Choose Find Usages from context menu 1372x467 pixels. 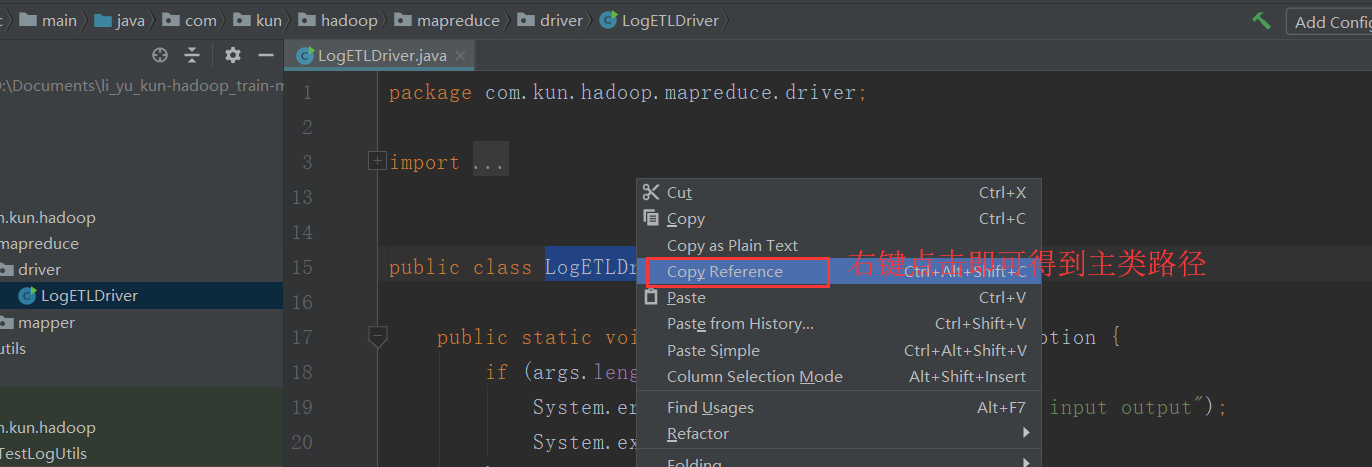pyautogui.click(x=839, y=407)
